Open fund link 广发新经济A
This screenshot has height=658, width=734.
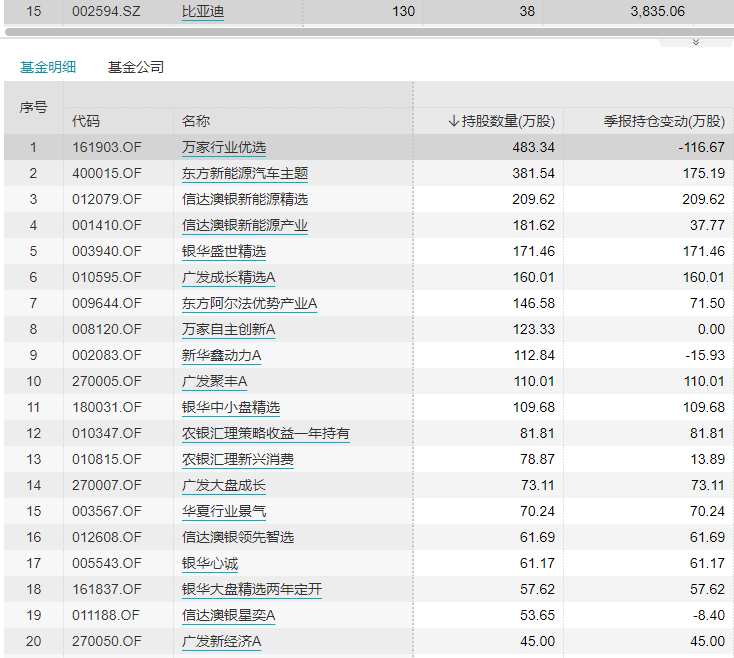(221, 641)
